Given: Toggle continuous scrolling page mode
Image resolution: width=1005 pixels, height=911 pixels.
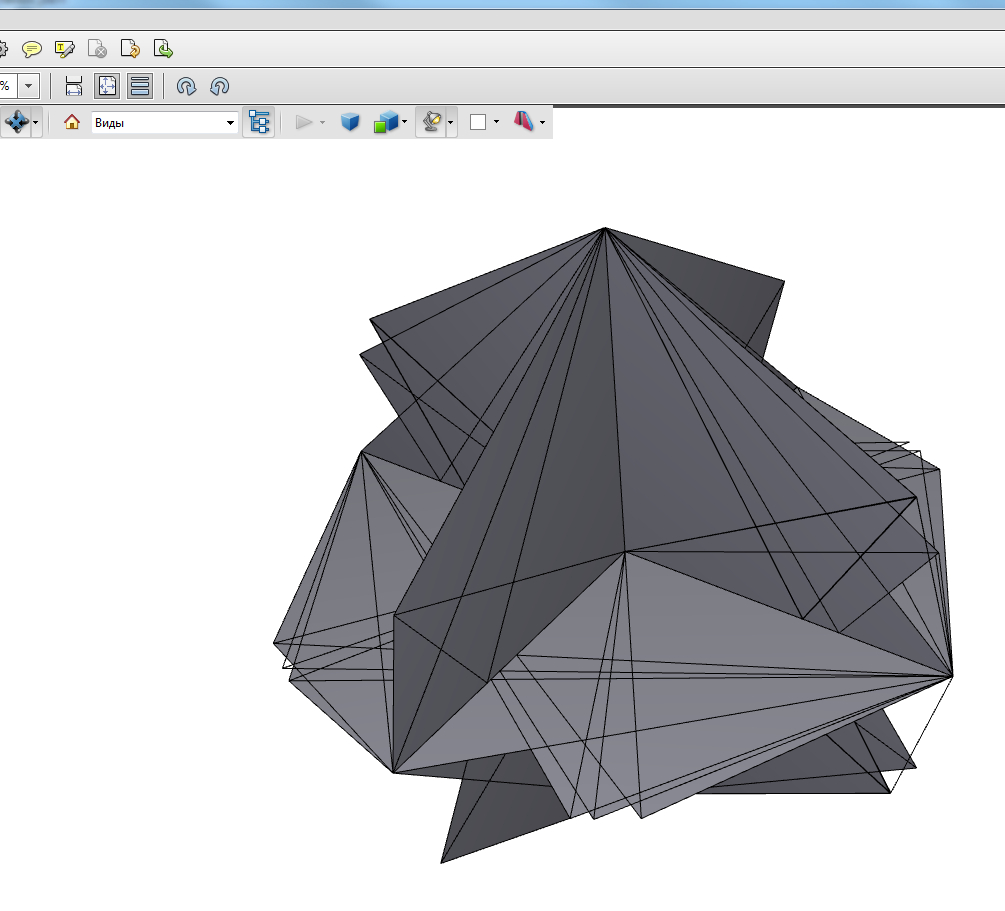Looking at the screenshot, I should tap(140, 86).
